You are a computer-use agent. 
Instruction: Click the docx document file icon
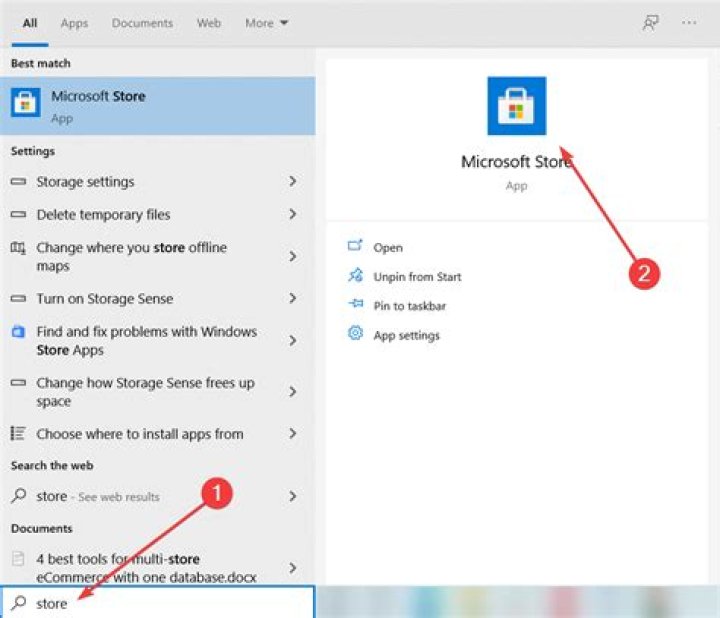pos(18,558)
